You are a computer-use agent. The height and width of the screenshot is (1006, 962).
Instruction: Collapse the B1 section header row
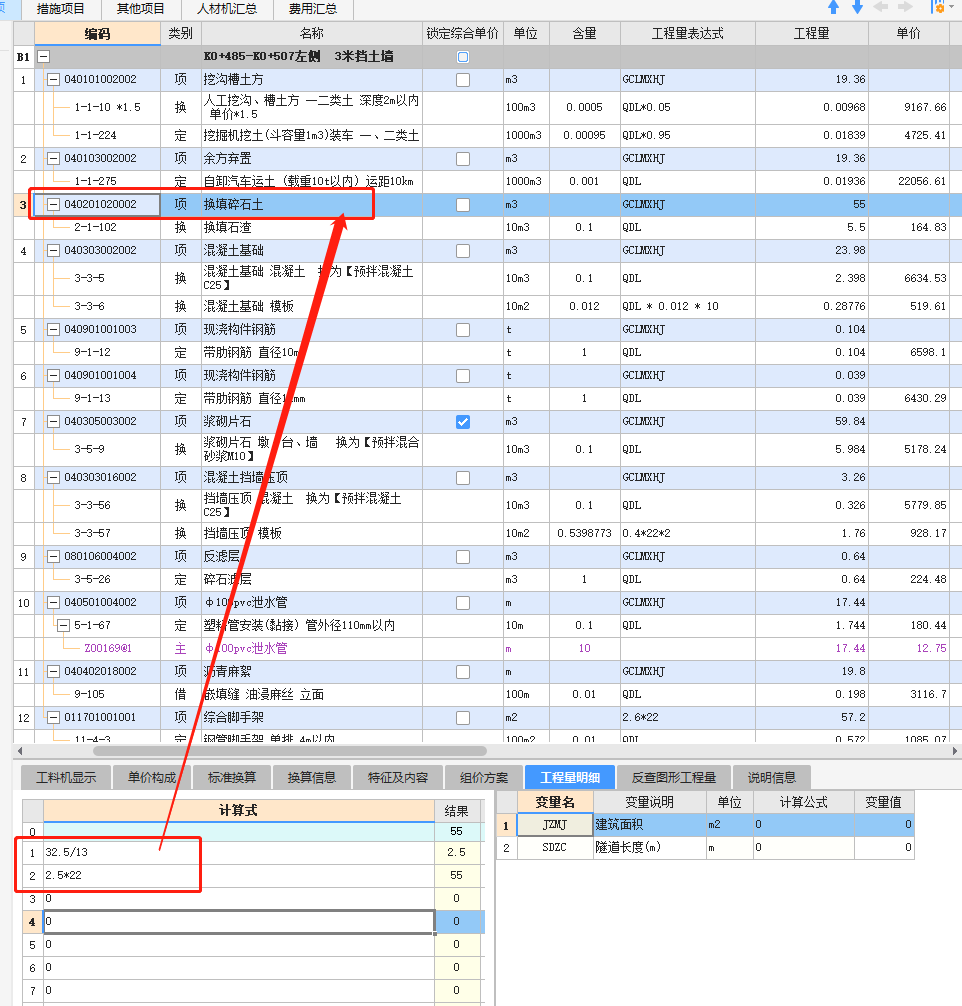click(44, 56)
